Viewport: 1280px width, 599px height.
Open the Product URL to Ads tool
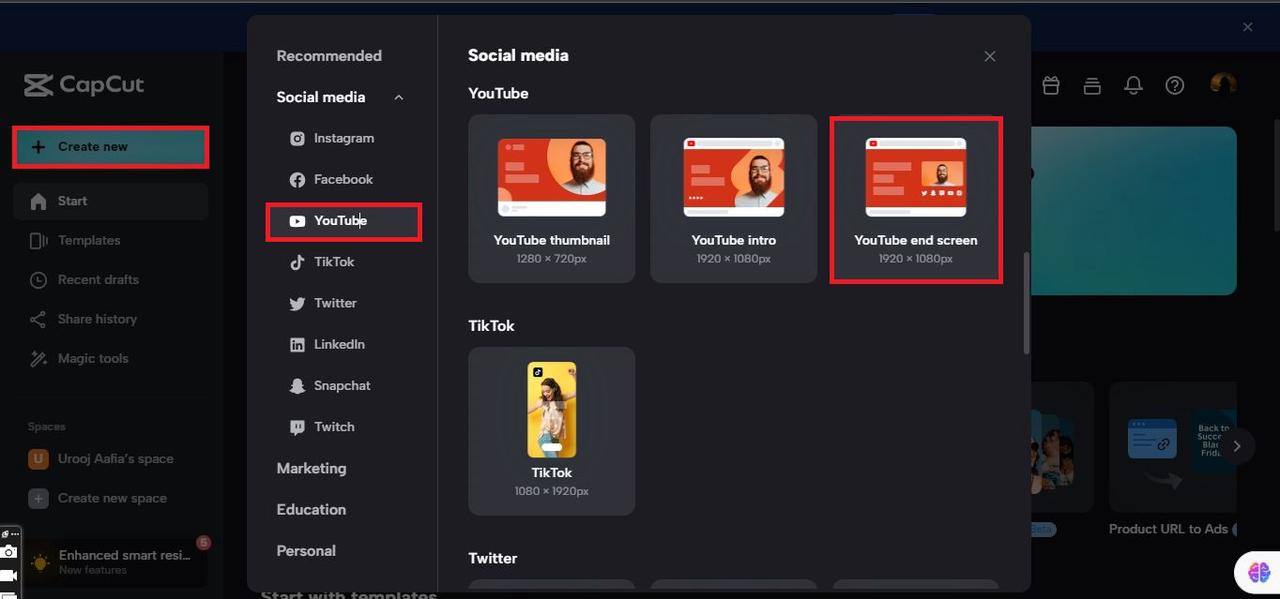coord(1172,460)
